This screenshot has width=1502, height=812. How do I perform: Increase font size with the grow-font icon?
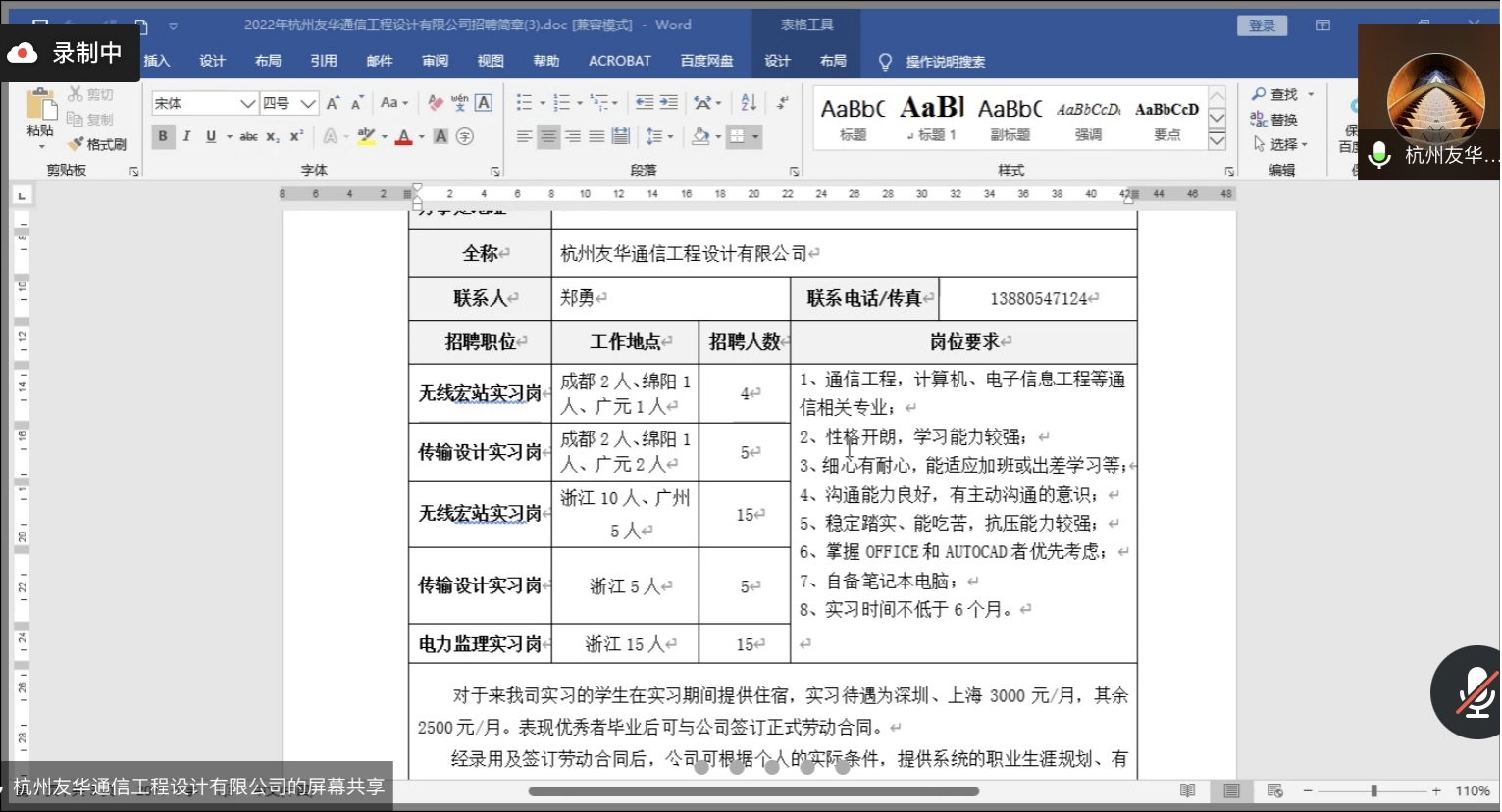coord(333,103)
